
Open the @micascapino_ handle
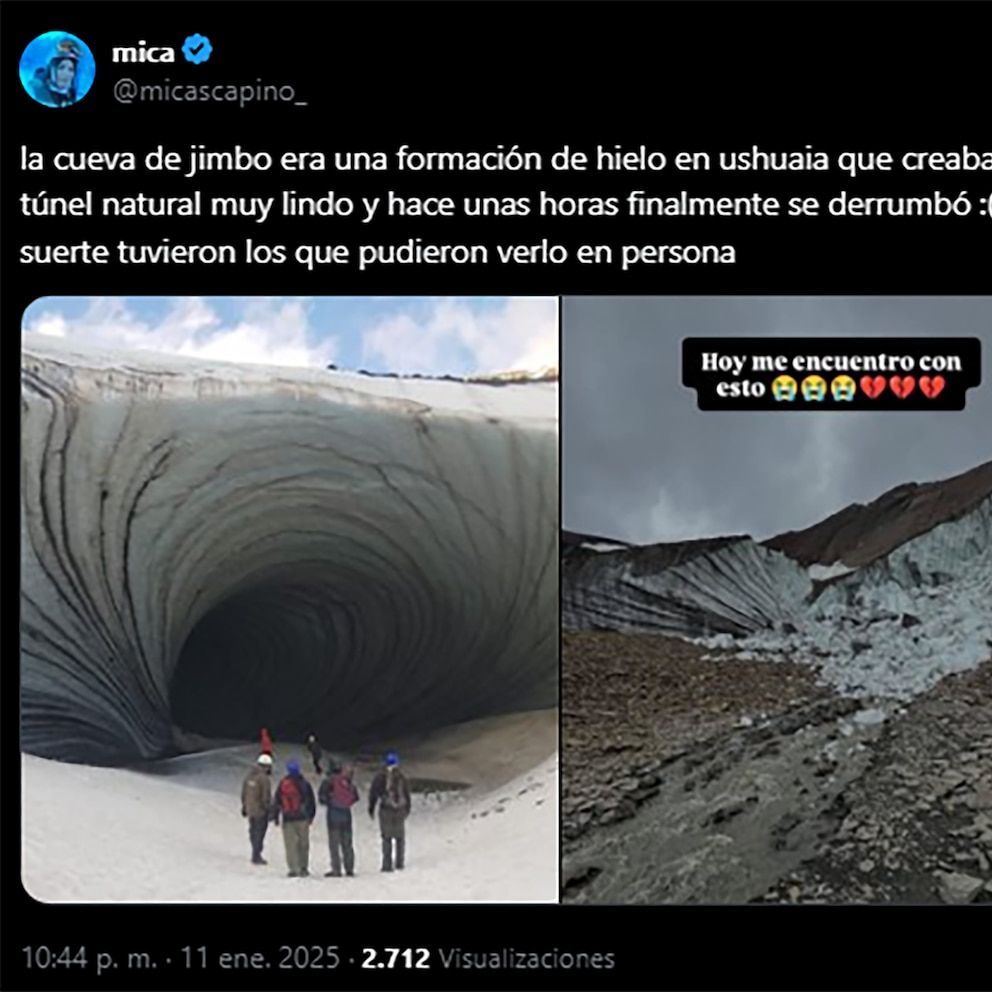point(210,92)
